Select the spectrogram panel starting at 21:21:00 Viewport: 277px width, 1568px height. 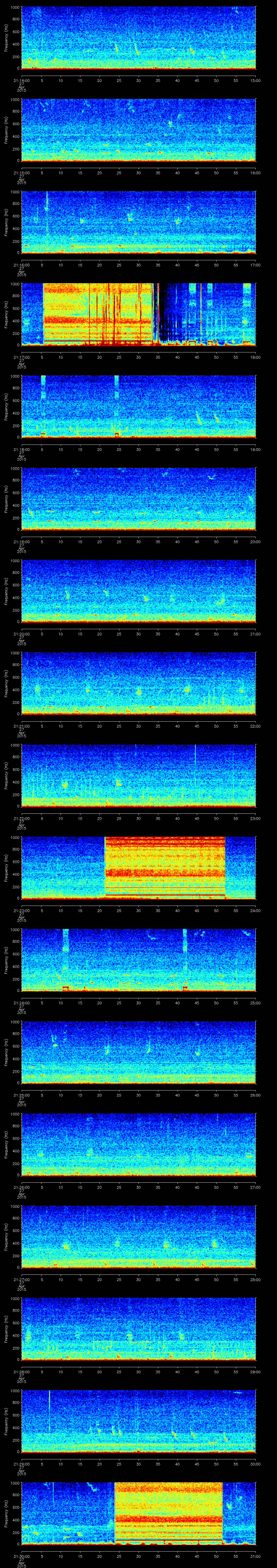tap(139, 683)
